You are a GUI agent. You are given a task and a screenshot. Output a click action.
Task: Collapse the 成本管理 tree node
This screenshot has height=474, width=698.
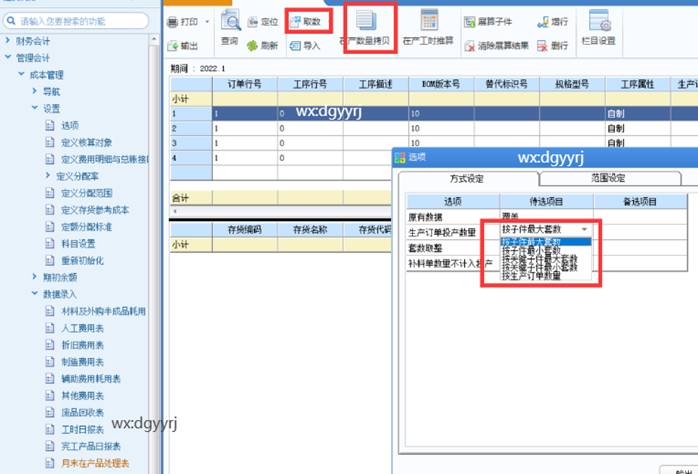point(21,74)
